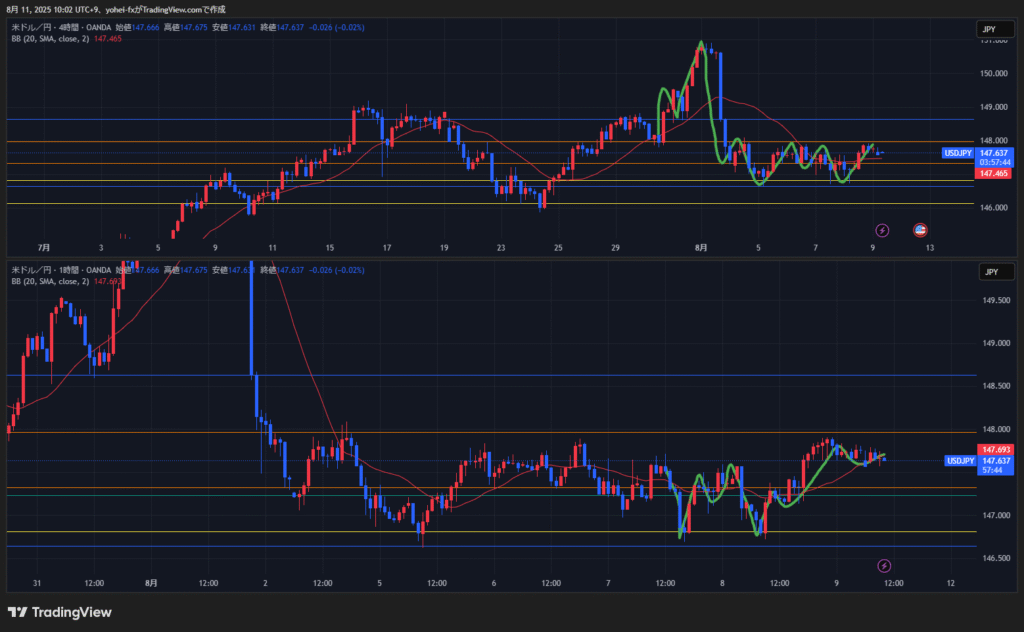The image size is (1024, 632).
Task: Click the BB value 147.465 in the 4時間 legend
Action: click(x=108, y=39)
